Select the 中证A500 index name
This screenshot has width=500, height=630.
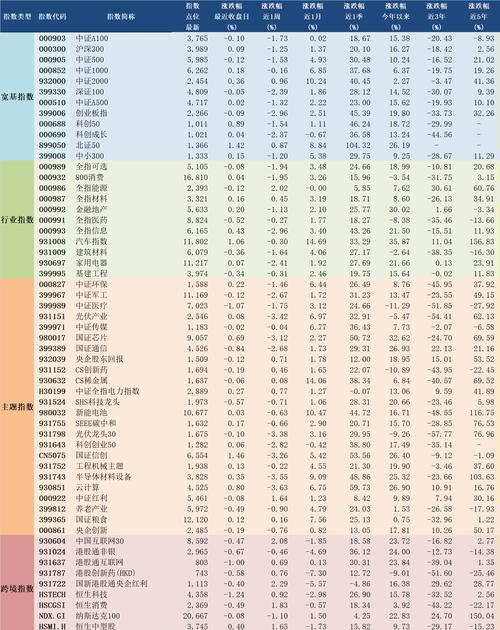click(92, 102)
